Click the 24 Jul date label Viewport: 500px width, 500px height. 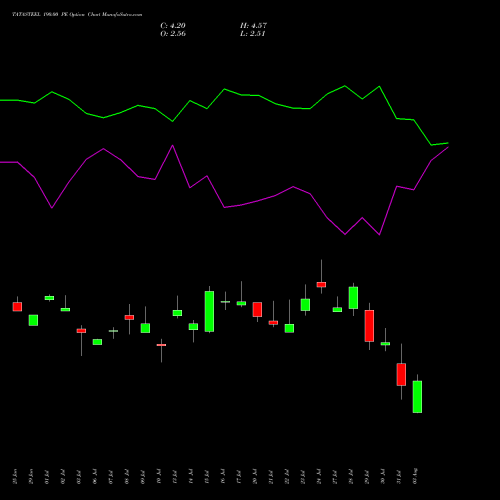pyautogui.click(x=319, y=477)
